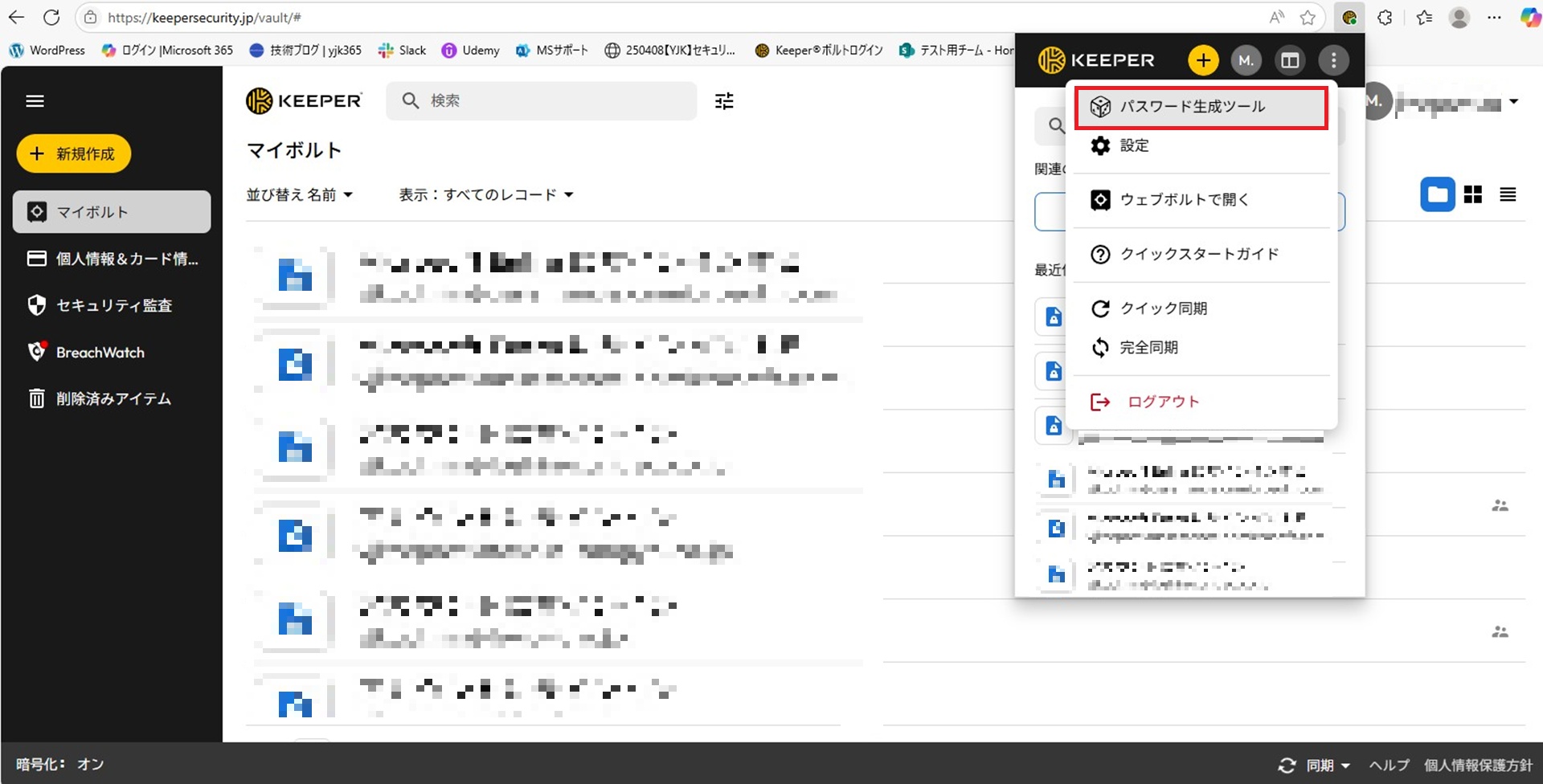Open セキュリティ監査 section

click(x=113, y=306)
